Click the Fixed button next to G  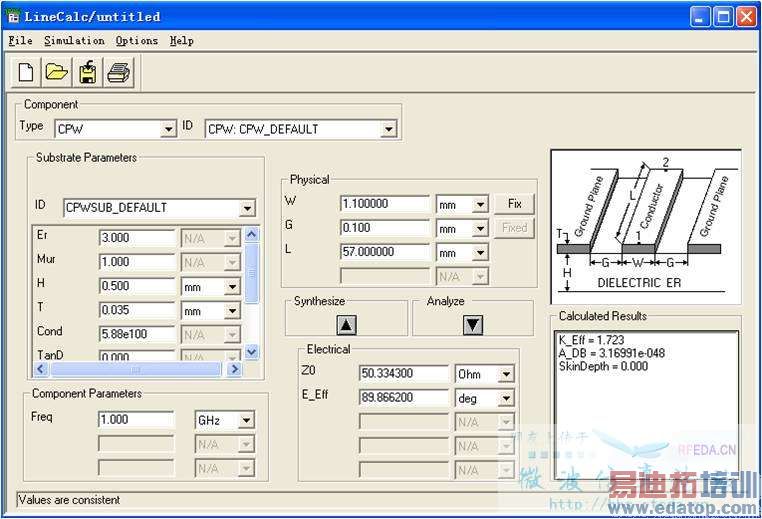pos(514,228)
